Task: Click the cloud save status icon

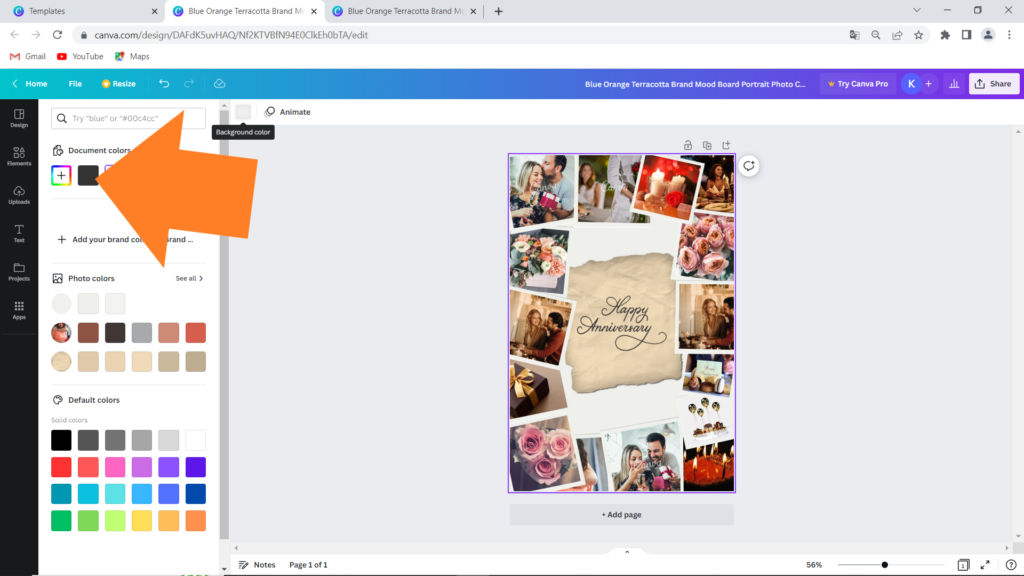Action: pyautogui.click(x=219, y=84)
